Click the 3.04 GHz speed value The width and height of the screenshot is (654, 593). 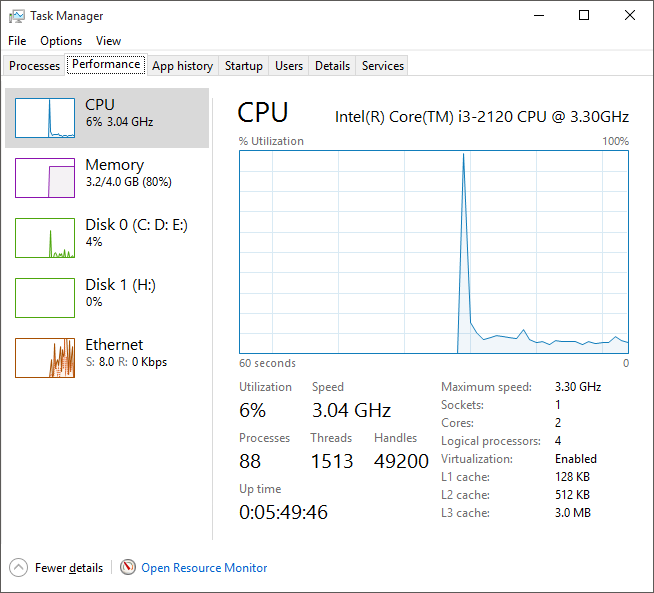pos(351,410)
